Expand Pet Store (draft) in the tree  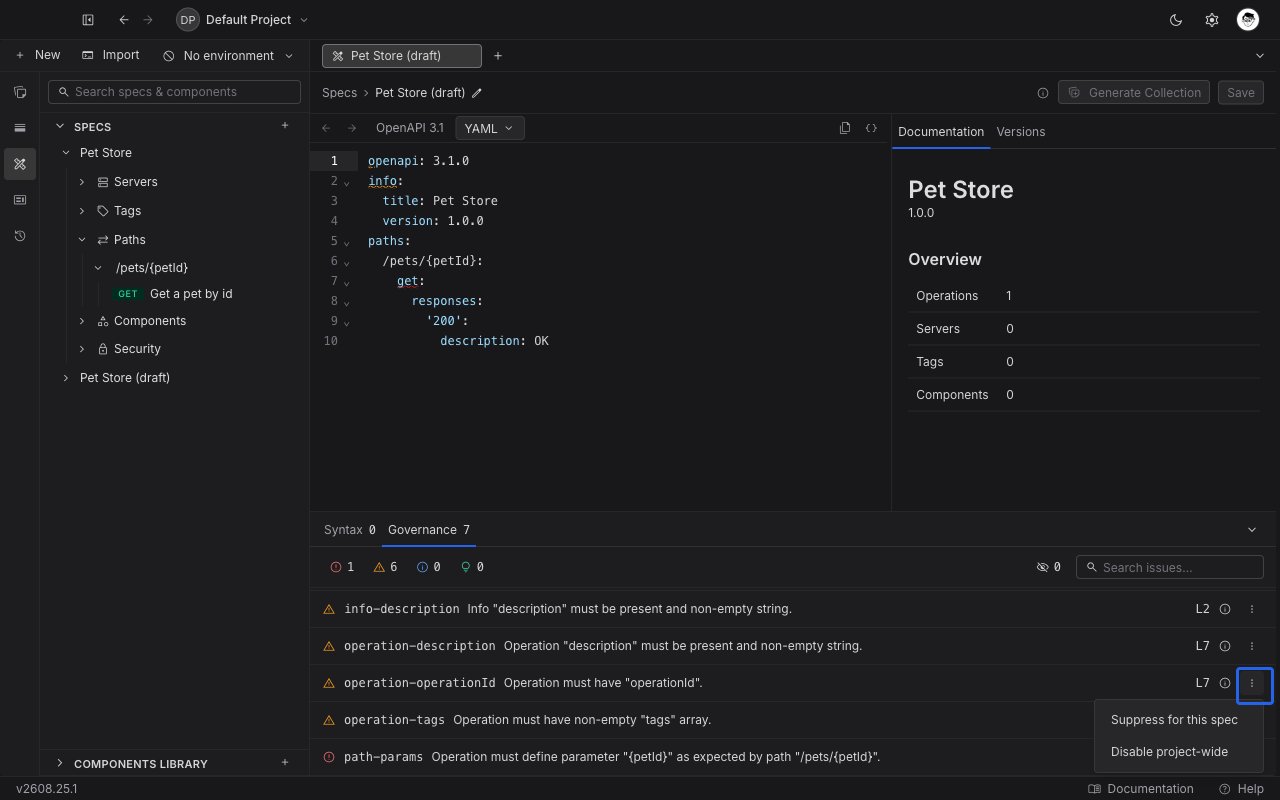(x=66, y=378)
